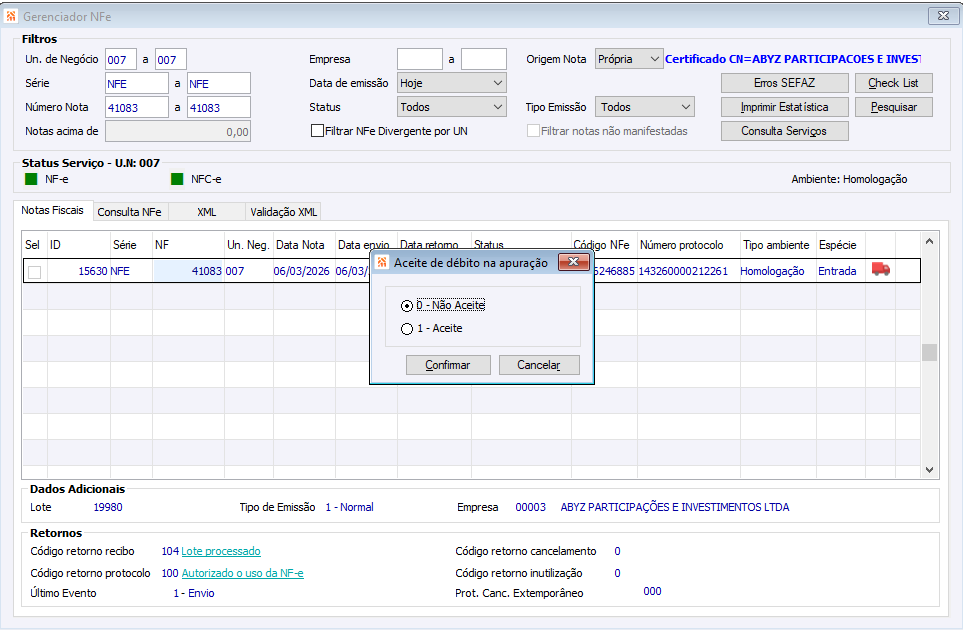Open the Tipo Emissão dropdown

click(x=645, y=107)
